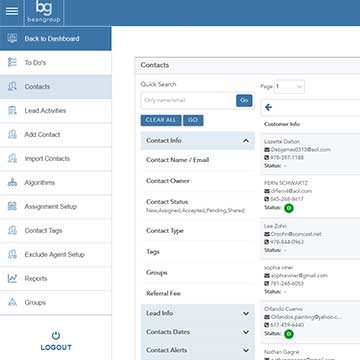The image size is (360, 360).
Task: Click the phone icon for Lee Zohn
Action: pos(267,242)
